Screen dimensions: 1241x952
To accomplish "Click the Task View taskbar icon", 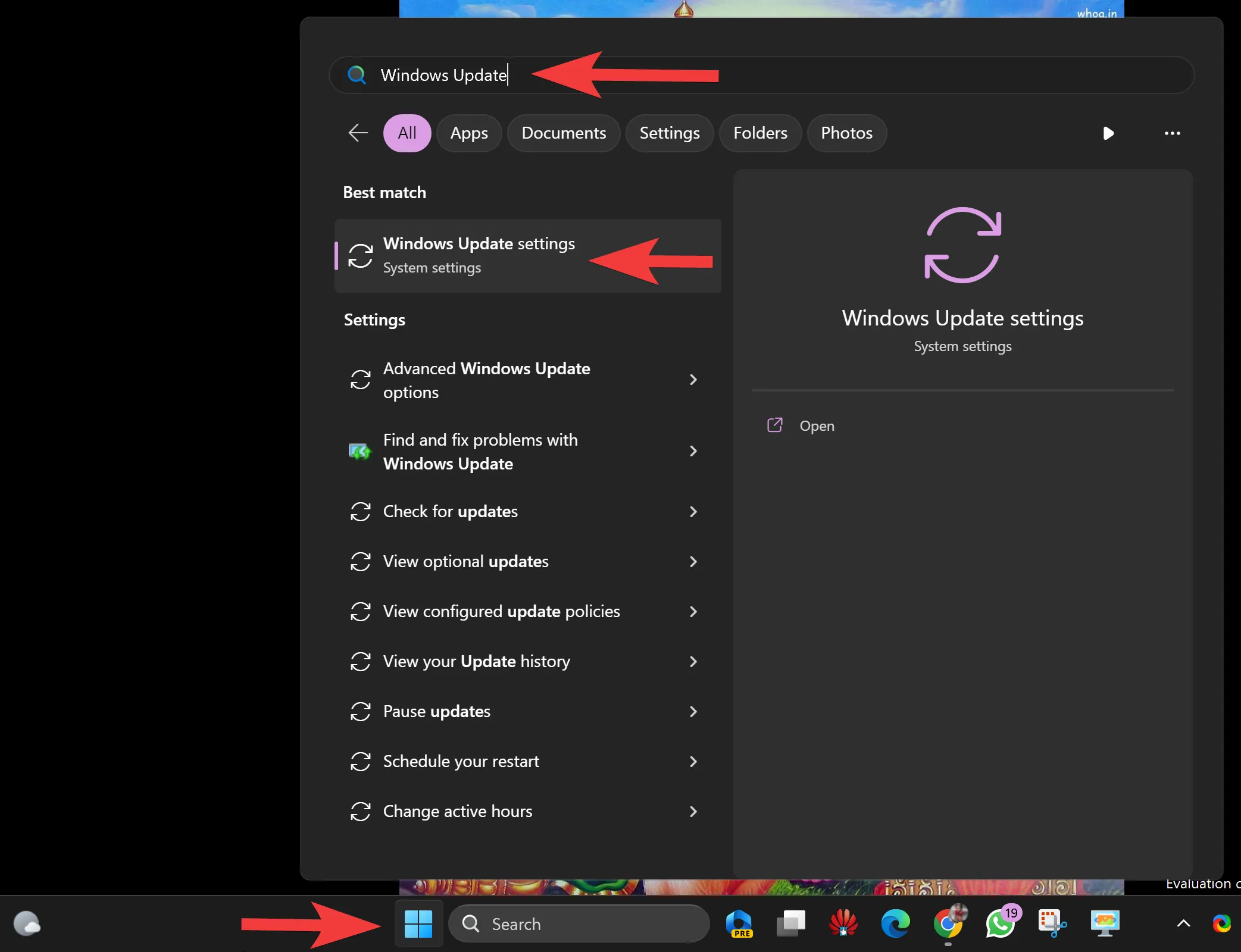I will (x=790, y=923).
